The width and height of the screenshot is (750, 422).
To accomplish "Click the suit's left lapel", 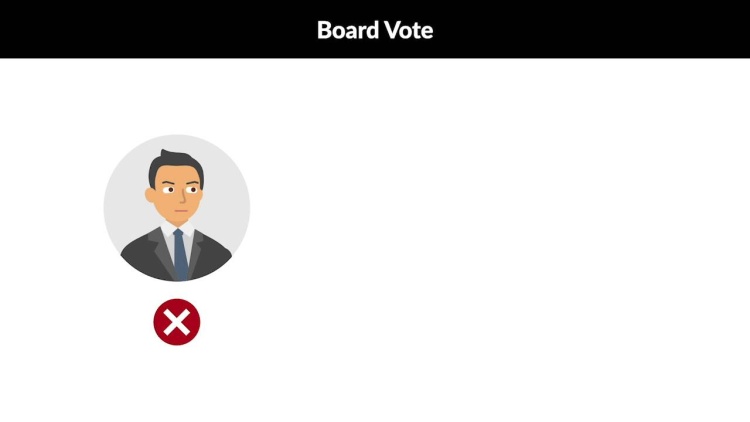I will click(160, 251).
